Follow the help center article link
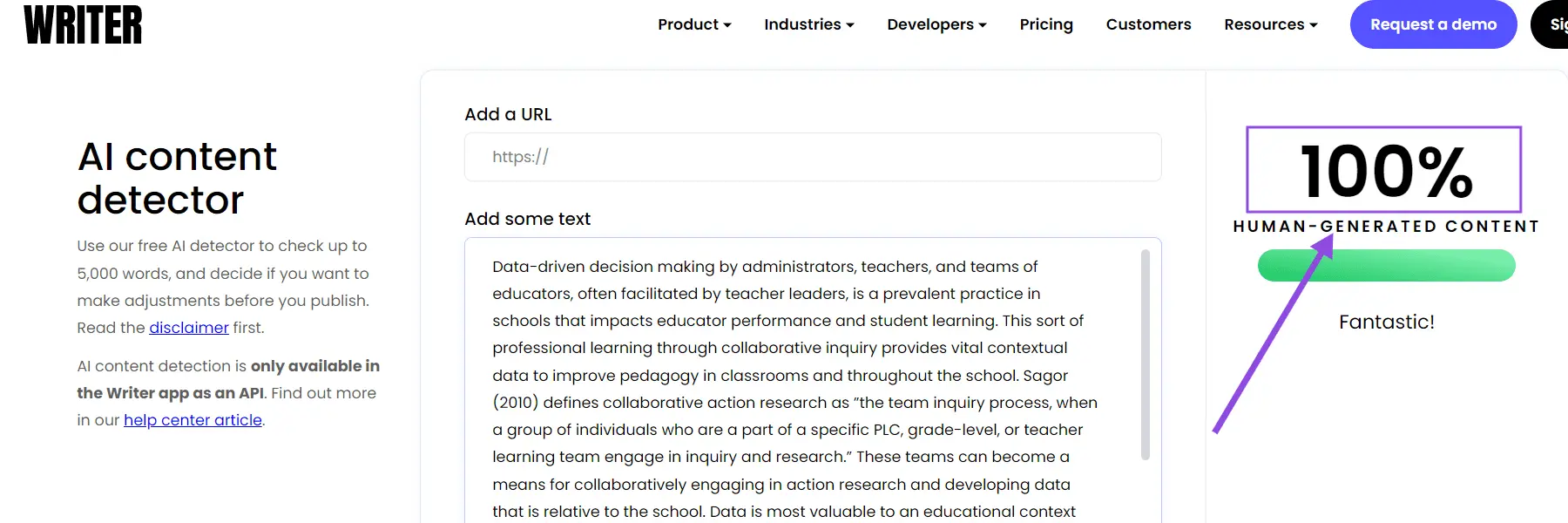The width and height of the screenshot is (1568, 523). tap(193, 420)
